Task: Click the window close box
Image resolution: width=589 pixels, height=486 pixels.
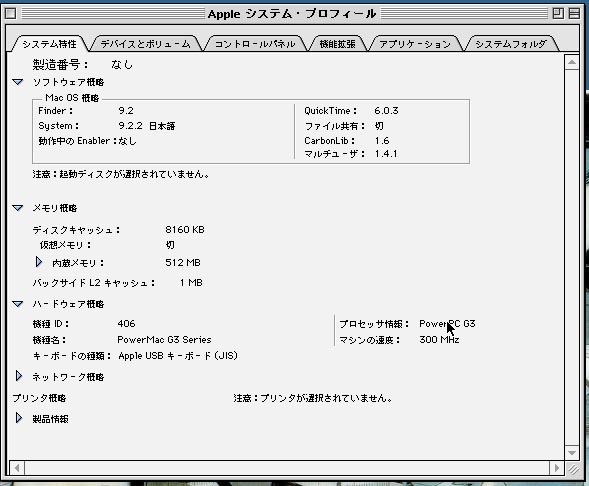Action: coord(11,14)
